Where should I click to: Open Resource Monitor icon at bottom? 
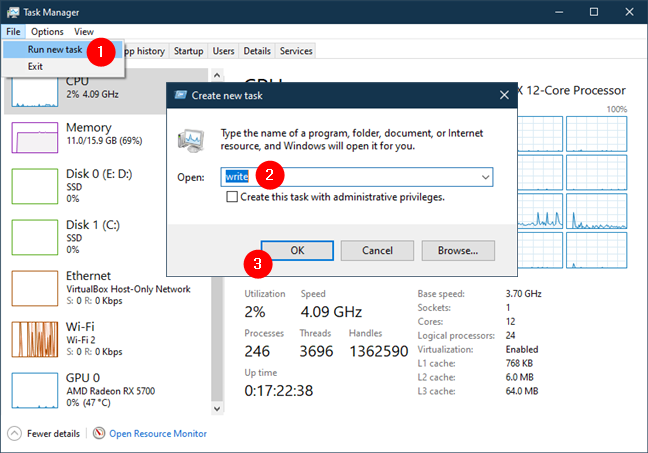coord(99,433)
